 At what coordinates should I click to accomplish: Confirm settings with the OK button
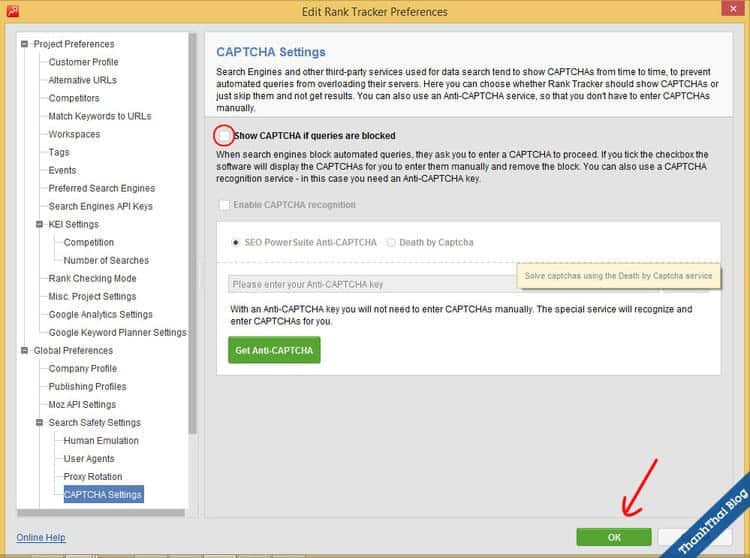point(614,537)
